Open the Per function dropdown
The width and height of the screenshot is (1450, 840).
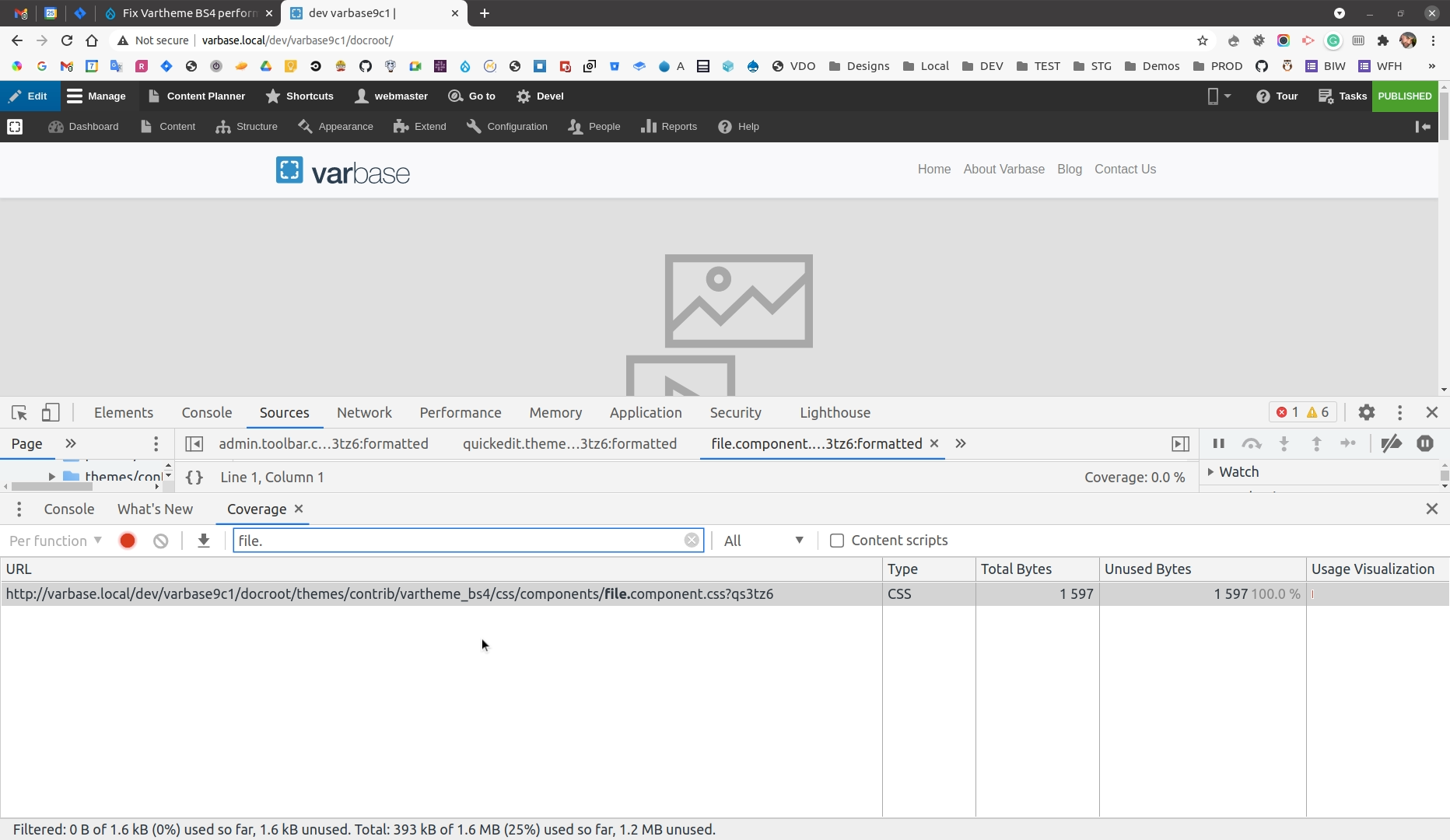click(54, 540)
